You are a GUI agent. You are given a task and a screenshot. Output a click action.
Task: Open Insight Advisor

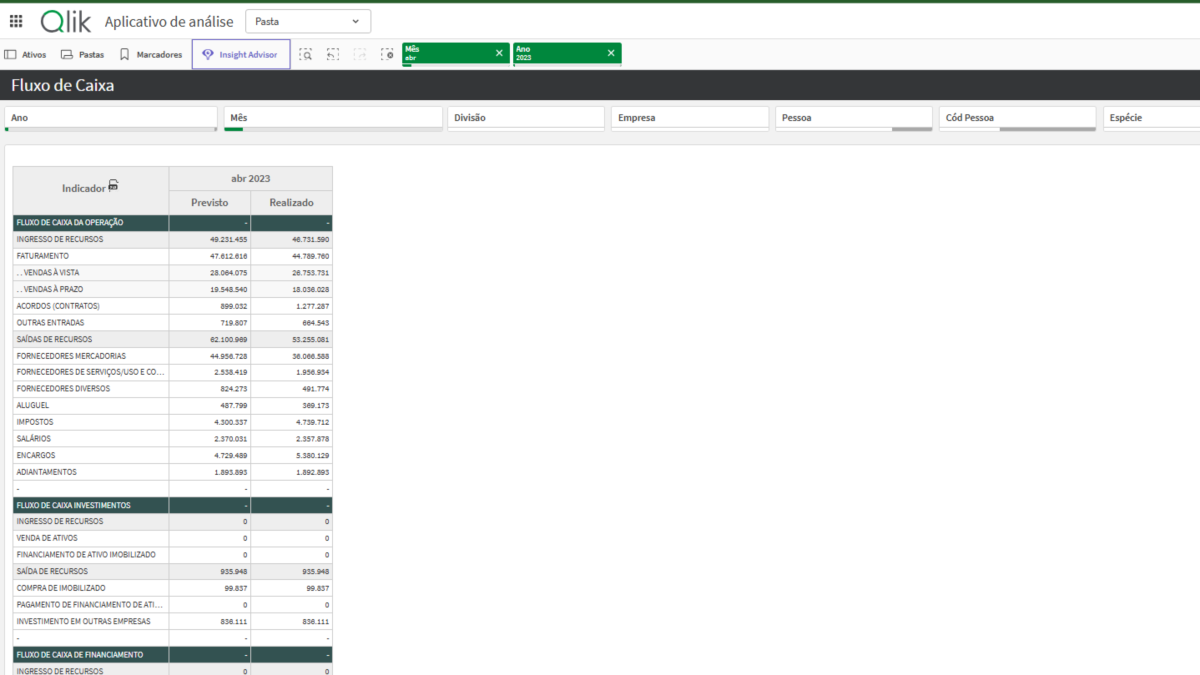coord(241,55)
